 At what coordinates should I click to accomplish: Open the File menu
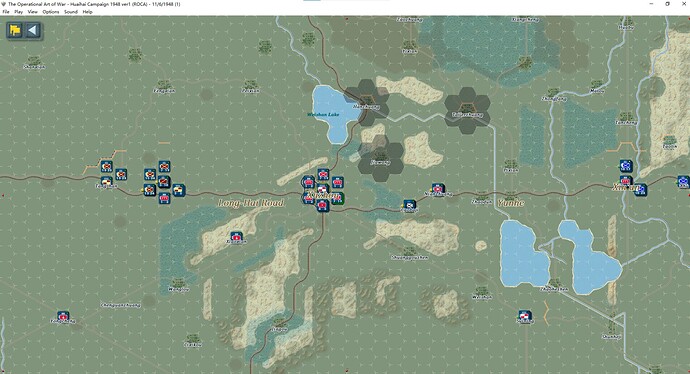6,12
